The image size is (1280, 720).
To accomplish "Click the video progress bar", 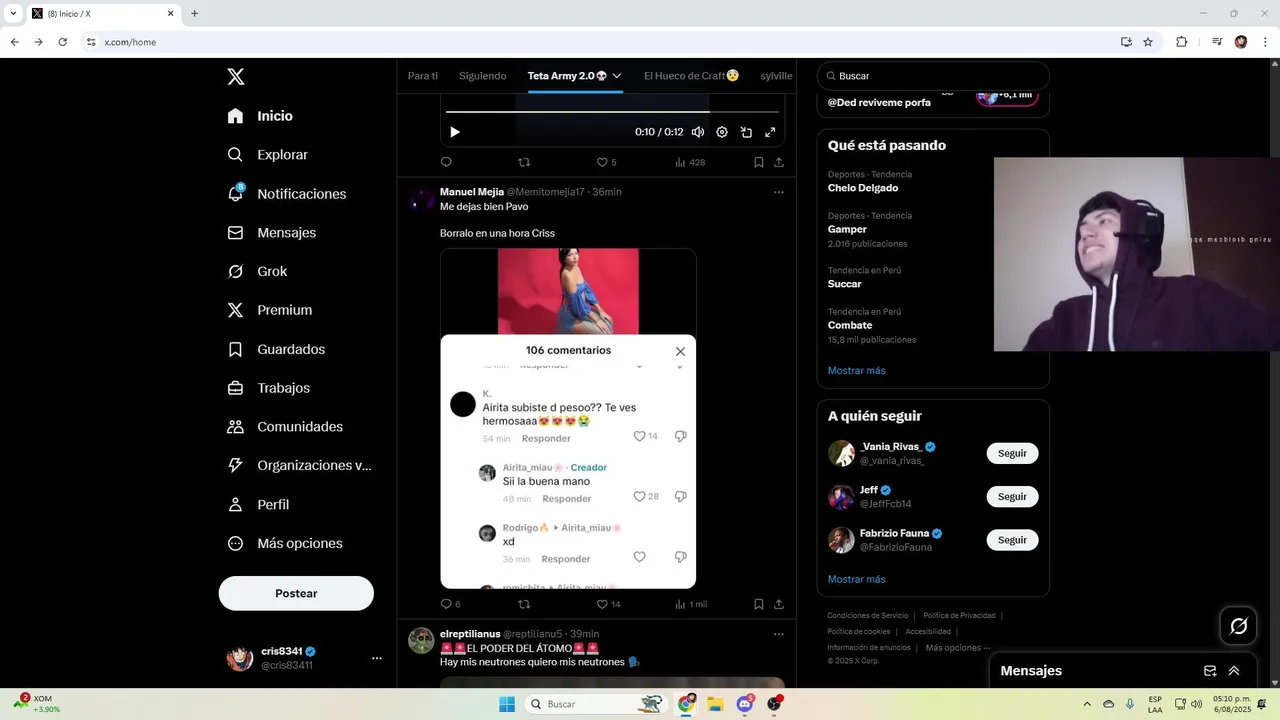I will [x=612, y=112].
